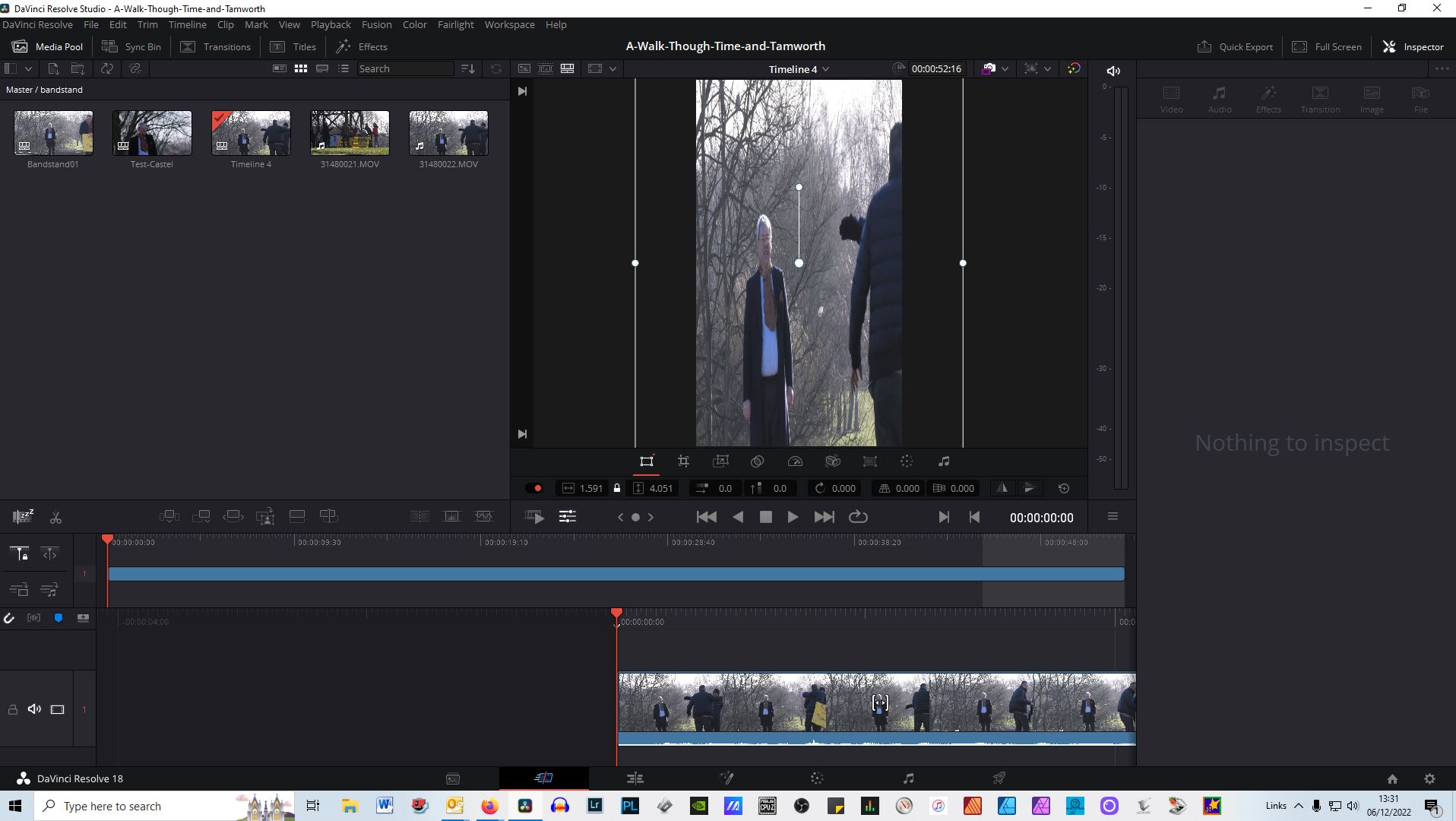Click the Ripple Overwrite icon
Screen dimensions: 1456x821
click(233, 516)
